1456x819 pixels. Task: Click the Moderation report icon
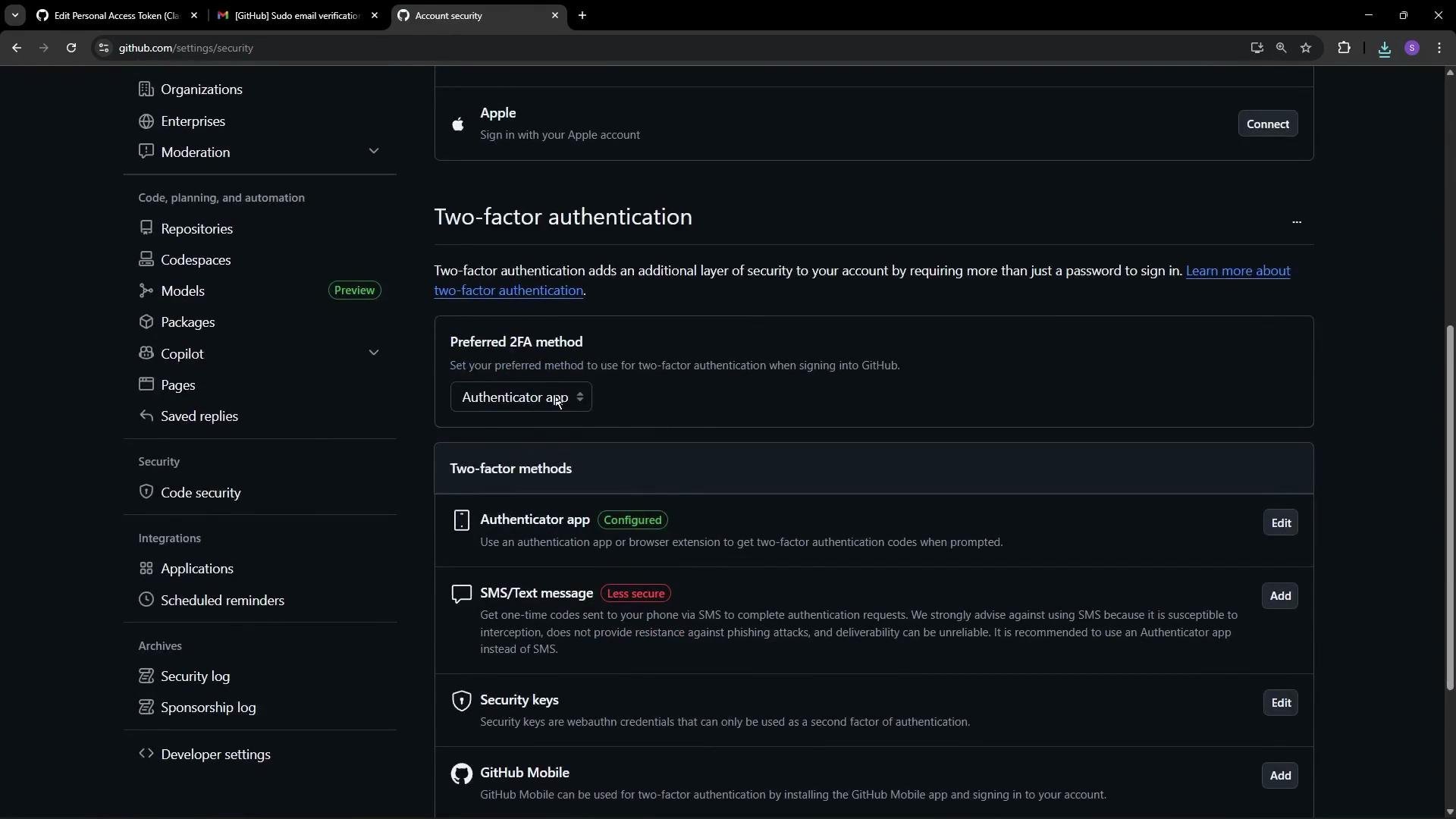[146, 152]
